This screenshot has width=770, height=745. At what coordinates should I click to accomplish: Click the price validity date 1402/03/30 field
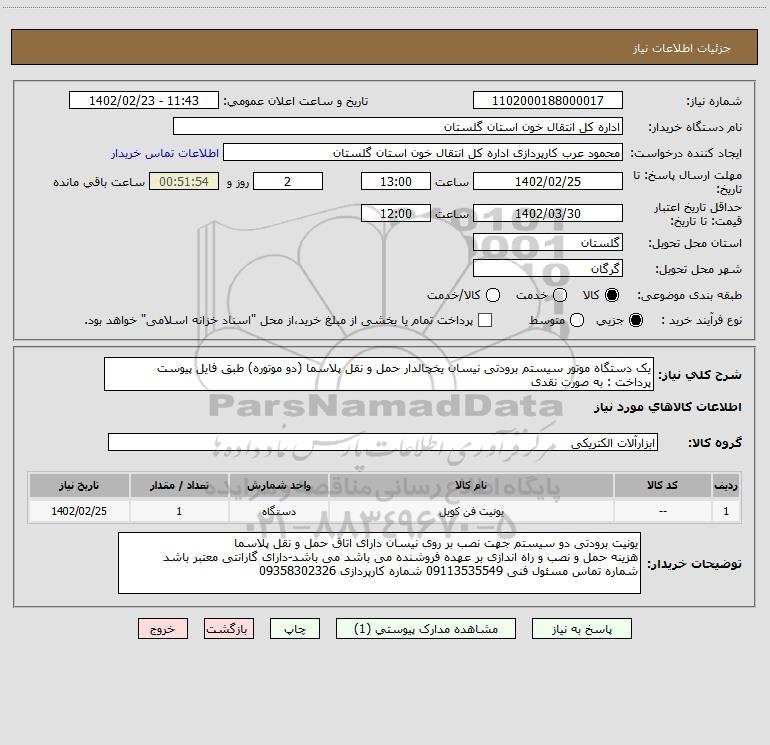pos(548,213)
